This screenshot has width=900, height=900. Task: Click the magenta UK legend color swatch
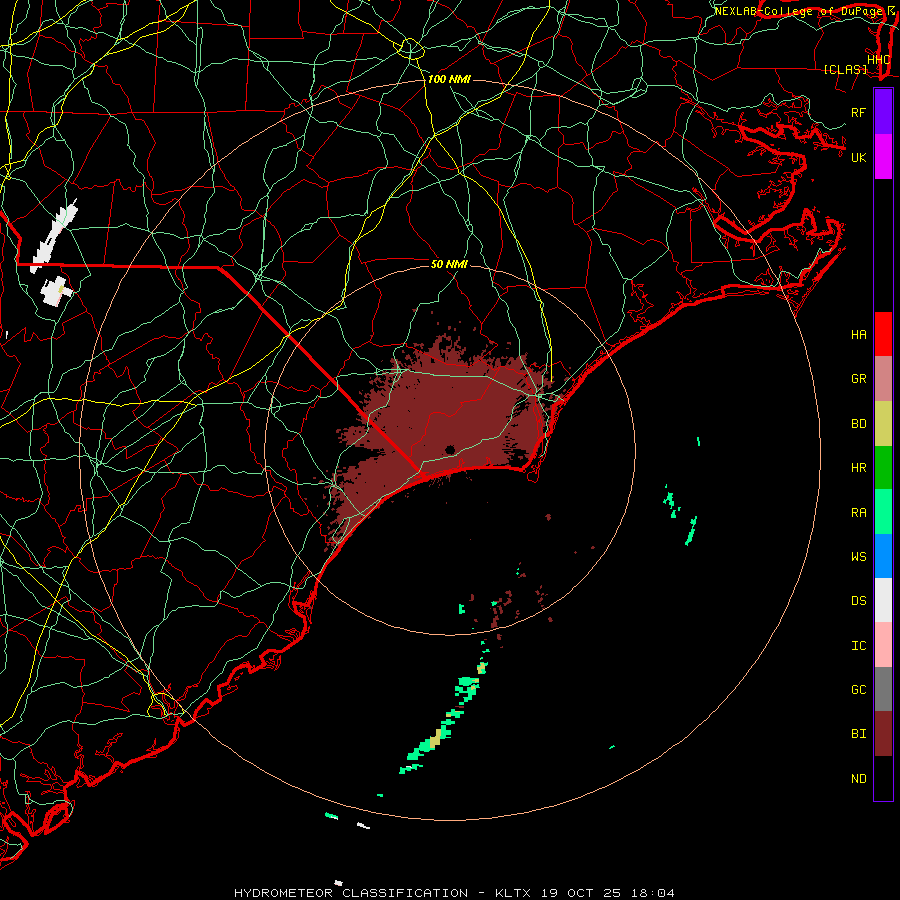point(883,157)
